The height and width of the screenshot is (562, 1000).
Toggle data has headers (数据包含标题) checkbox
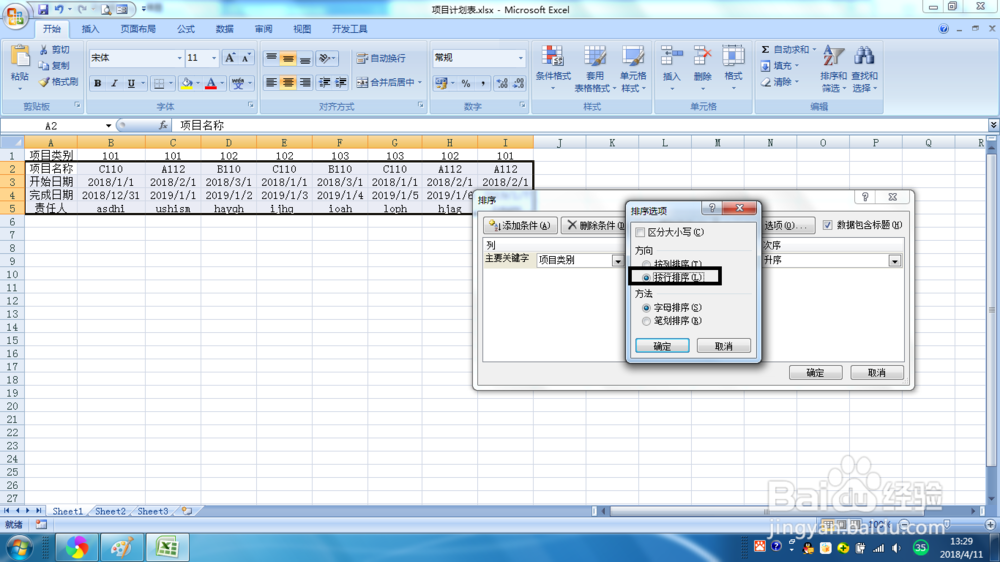pyautogui.click(x=827, y=225)
